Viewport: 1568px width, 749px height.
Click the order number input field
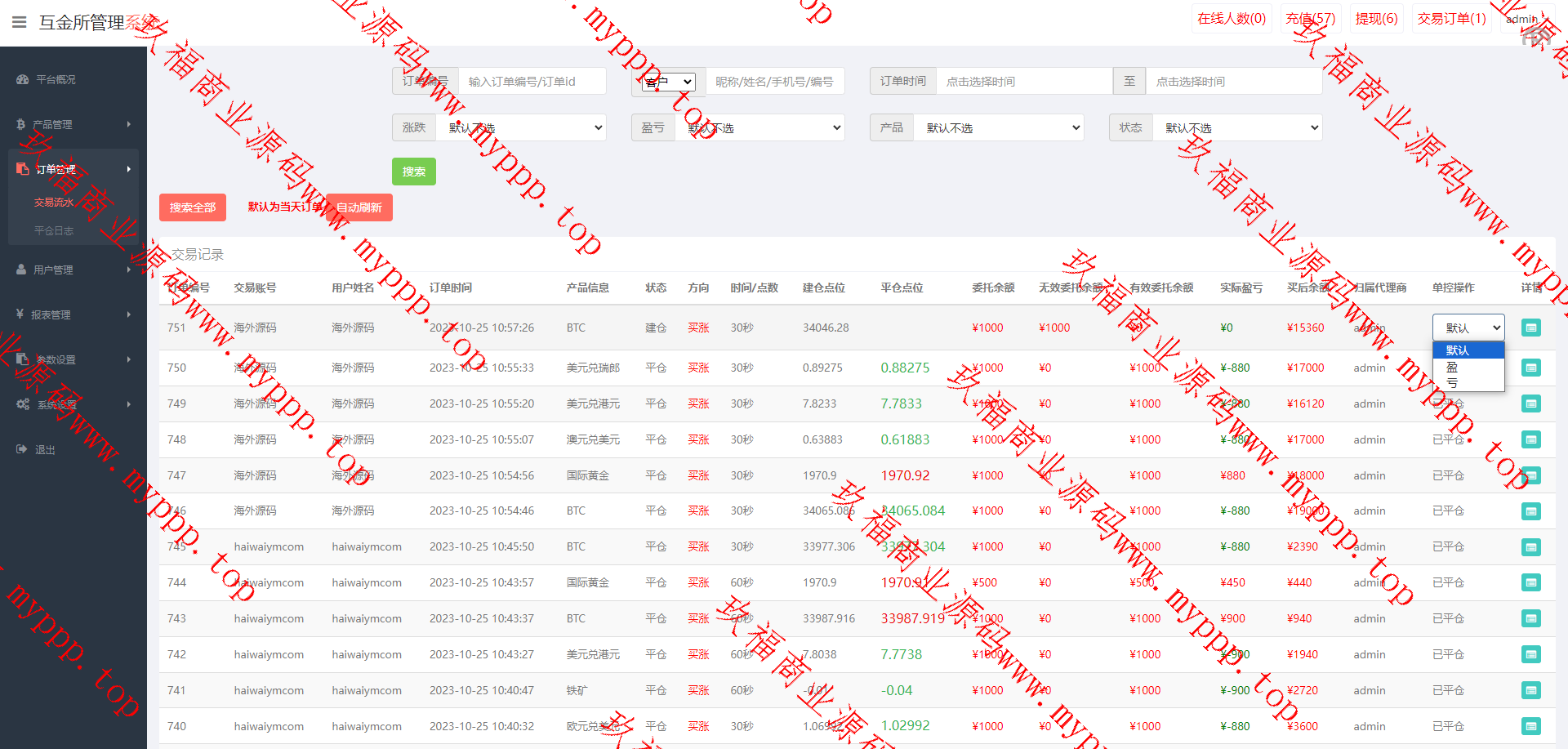pyautogui.click(x=532, y=82)
